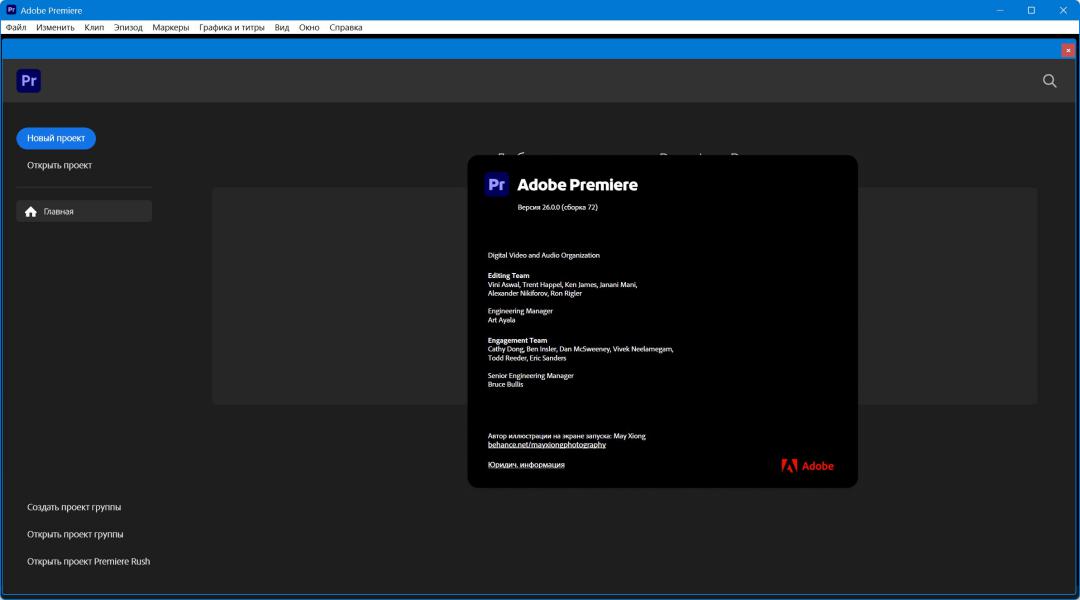
Task: Click the Premiere icon in the title bar
Action: (11, 10)
